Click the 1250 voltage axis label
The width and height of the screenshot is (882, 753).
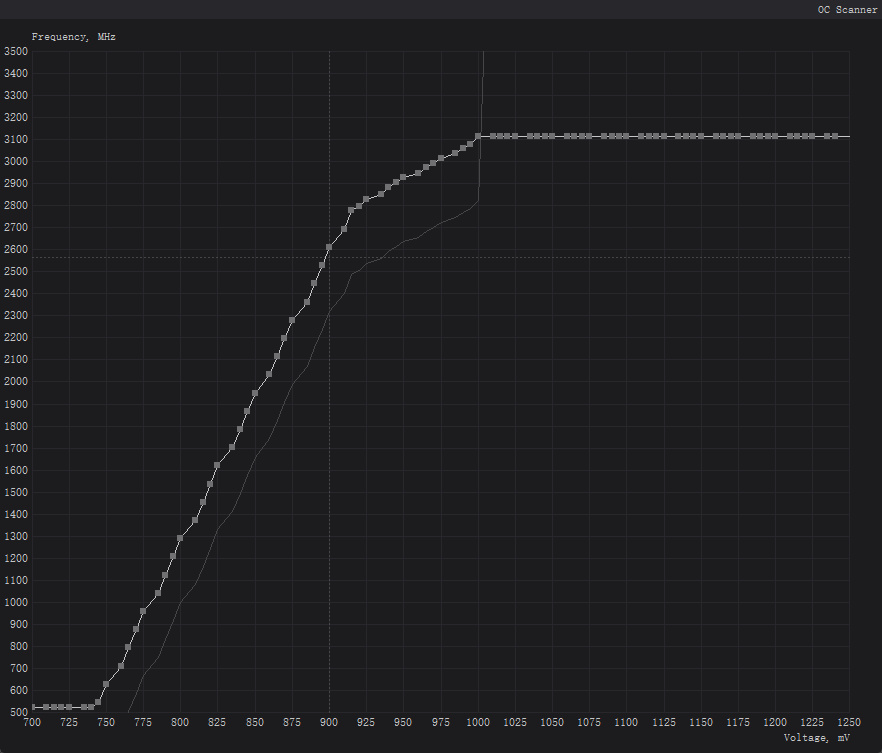tap(849, 722)
